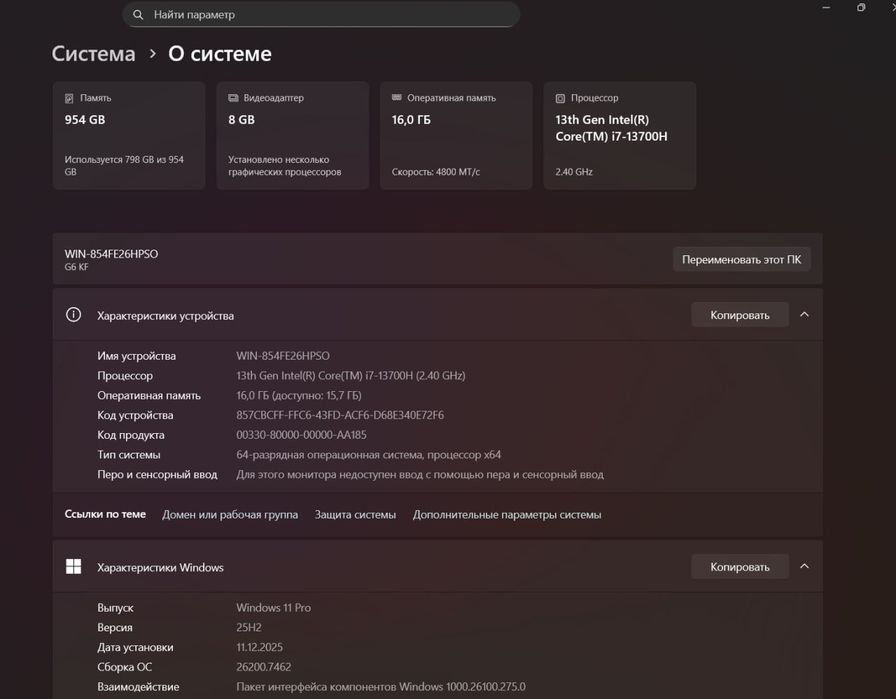Copy device specs with Копировать button

coord(740,315)
